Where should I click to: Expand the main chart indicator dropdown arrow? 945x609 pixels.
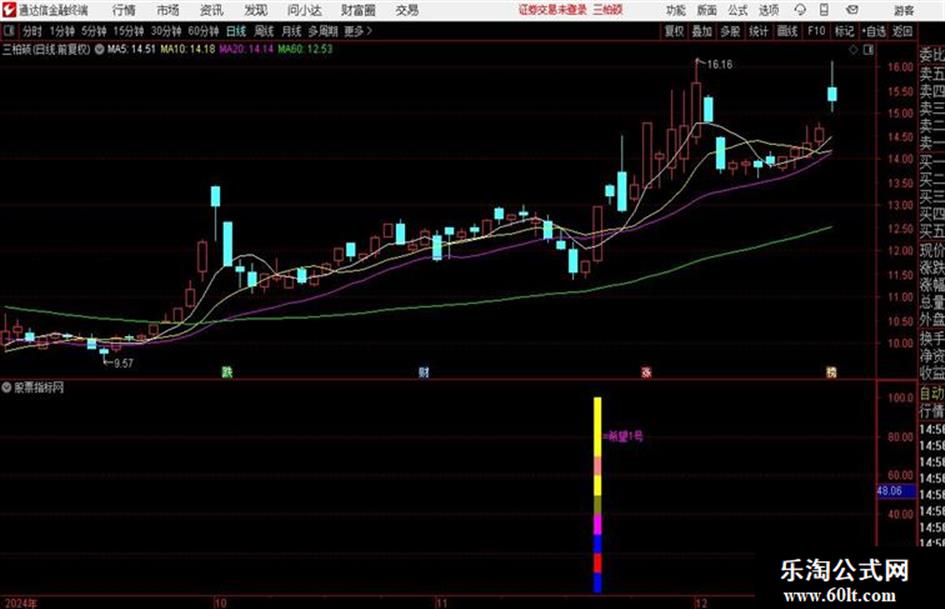click(99, 49)
